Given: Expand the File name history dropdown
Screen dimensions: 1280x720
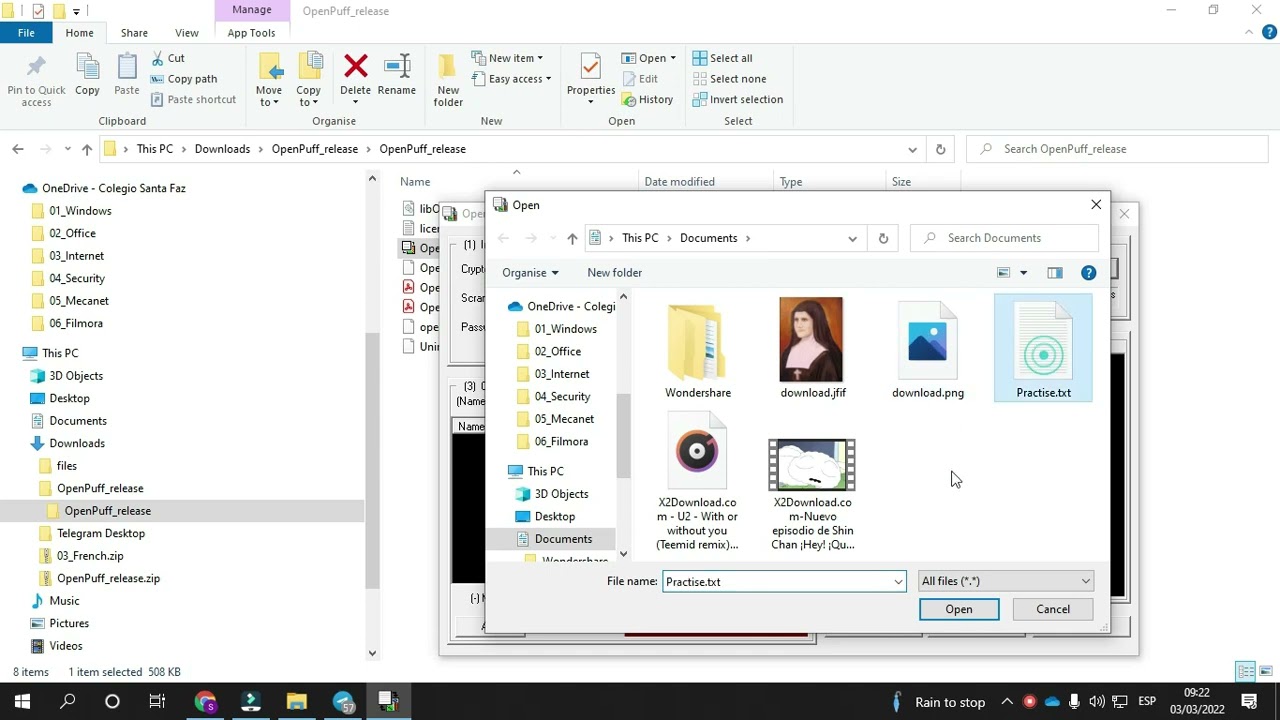Looking at the screenshot, I should pyautogui.click(x=898, y=581).
